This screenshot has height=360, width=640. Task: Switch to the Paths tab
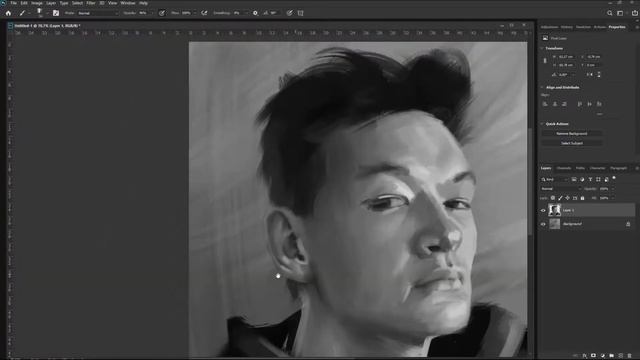(x=580, y=168)
